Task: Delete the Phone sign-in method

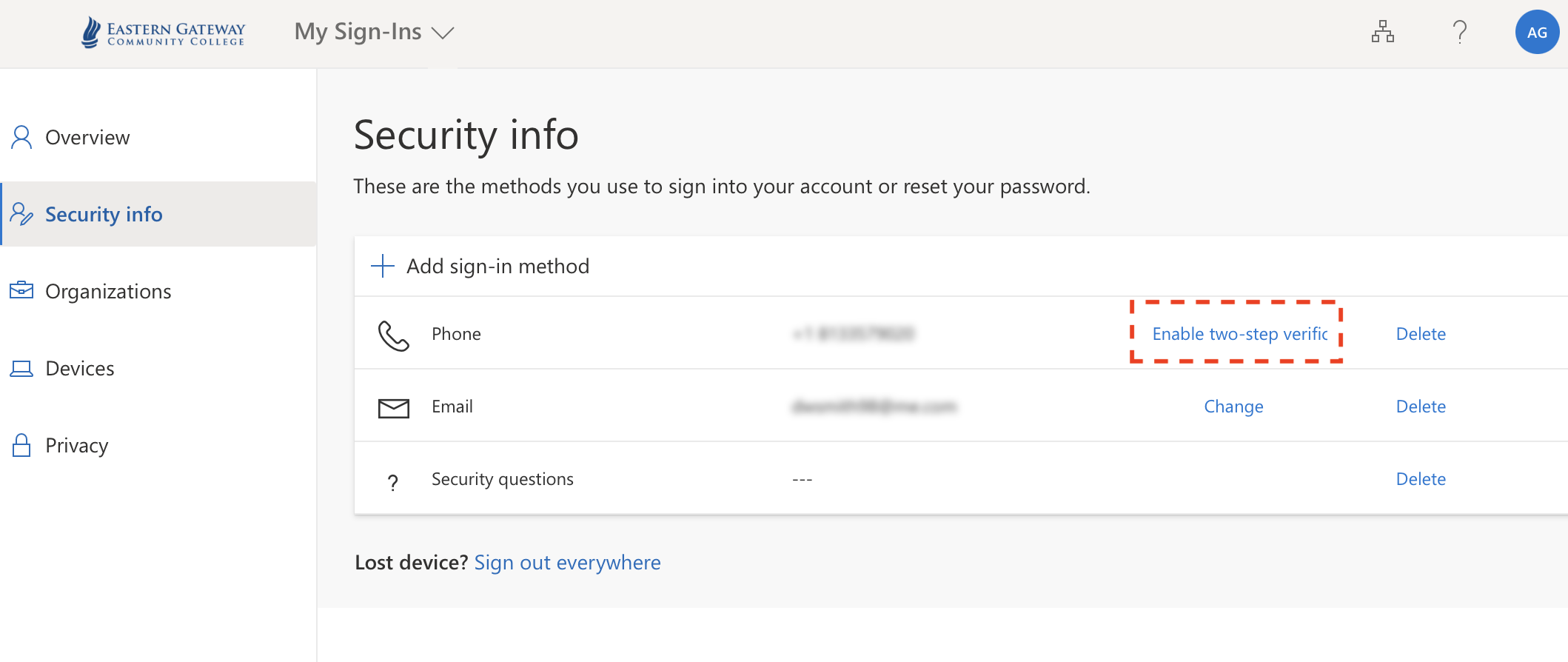Action: point(1421,334)
